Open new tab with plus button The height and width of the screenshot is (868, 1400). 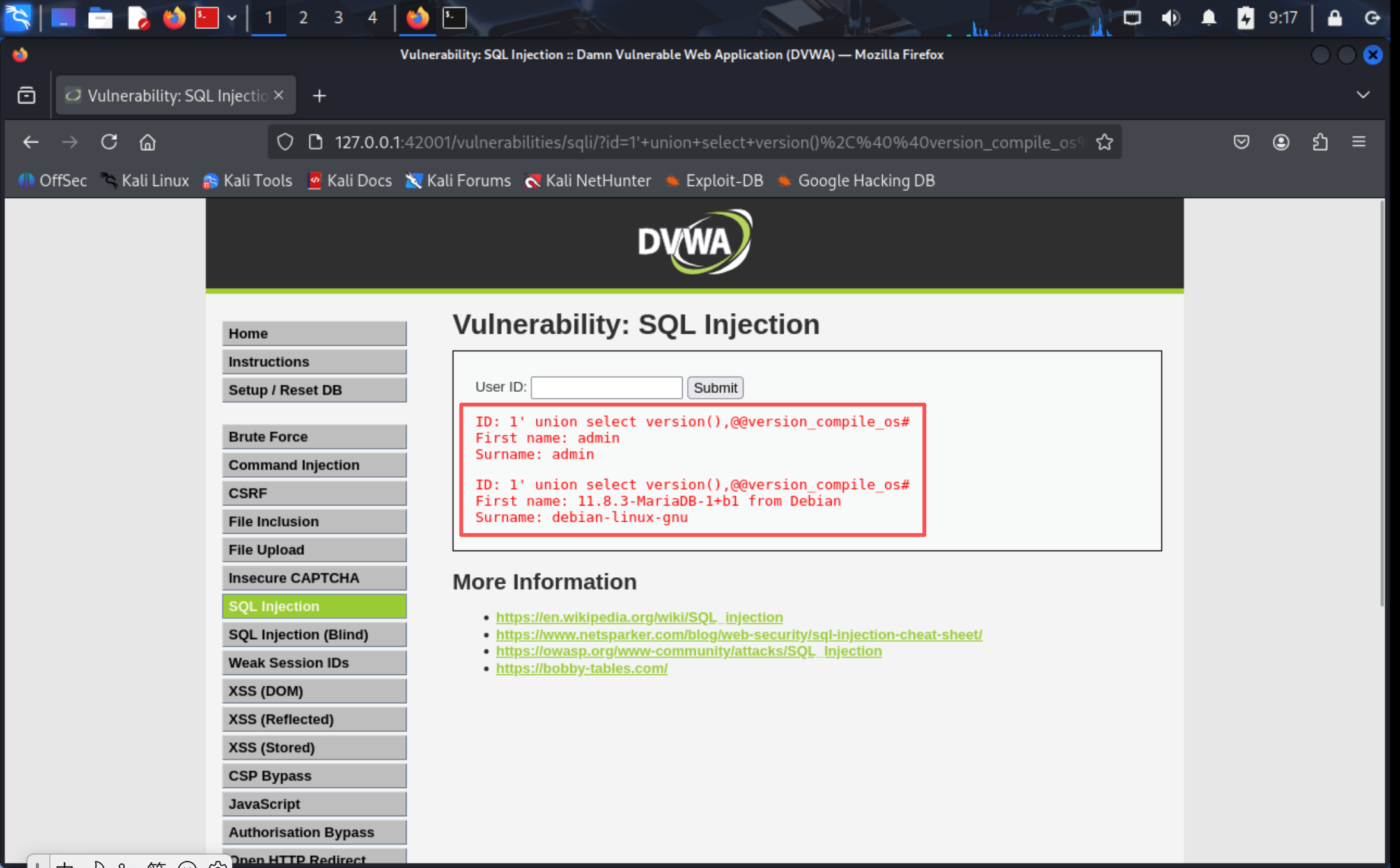(319, 96)
